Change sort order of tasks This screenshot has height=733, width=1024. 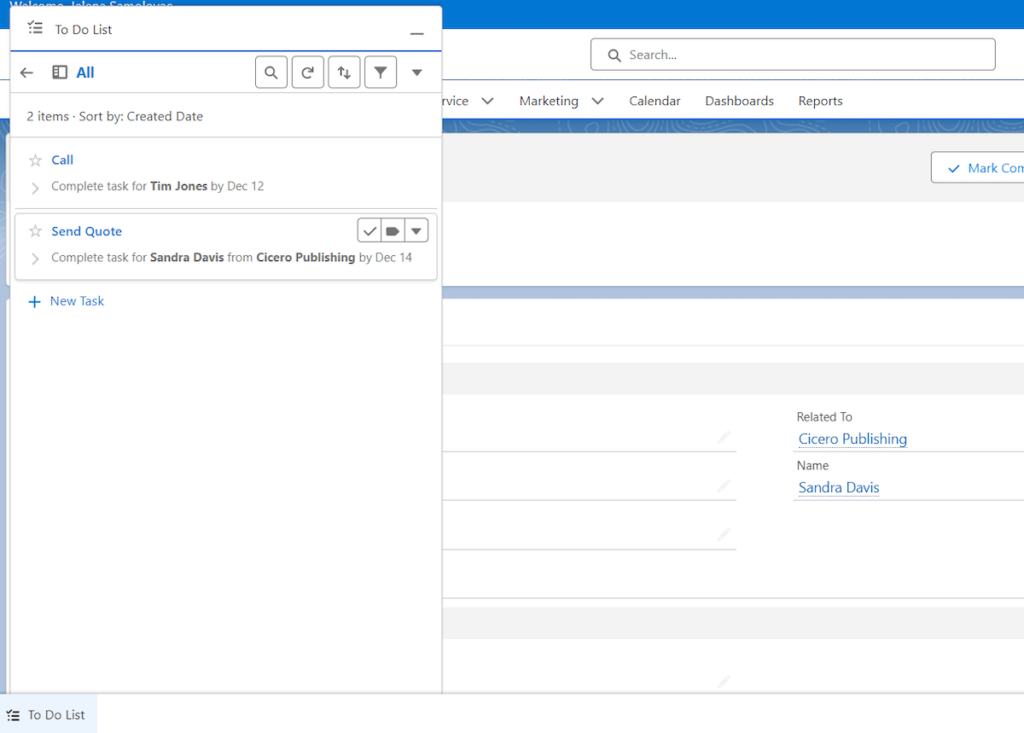click(344, 71)
